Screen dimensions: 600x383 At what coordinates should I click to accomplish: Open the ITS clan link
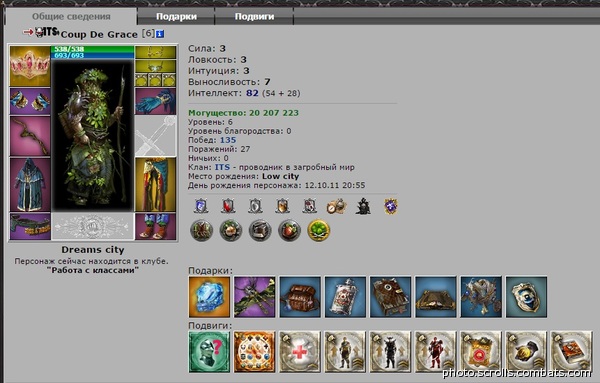pyautogui.click(x=222, y=167)
